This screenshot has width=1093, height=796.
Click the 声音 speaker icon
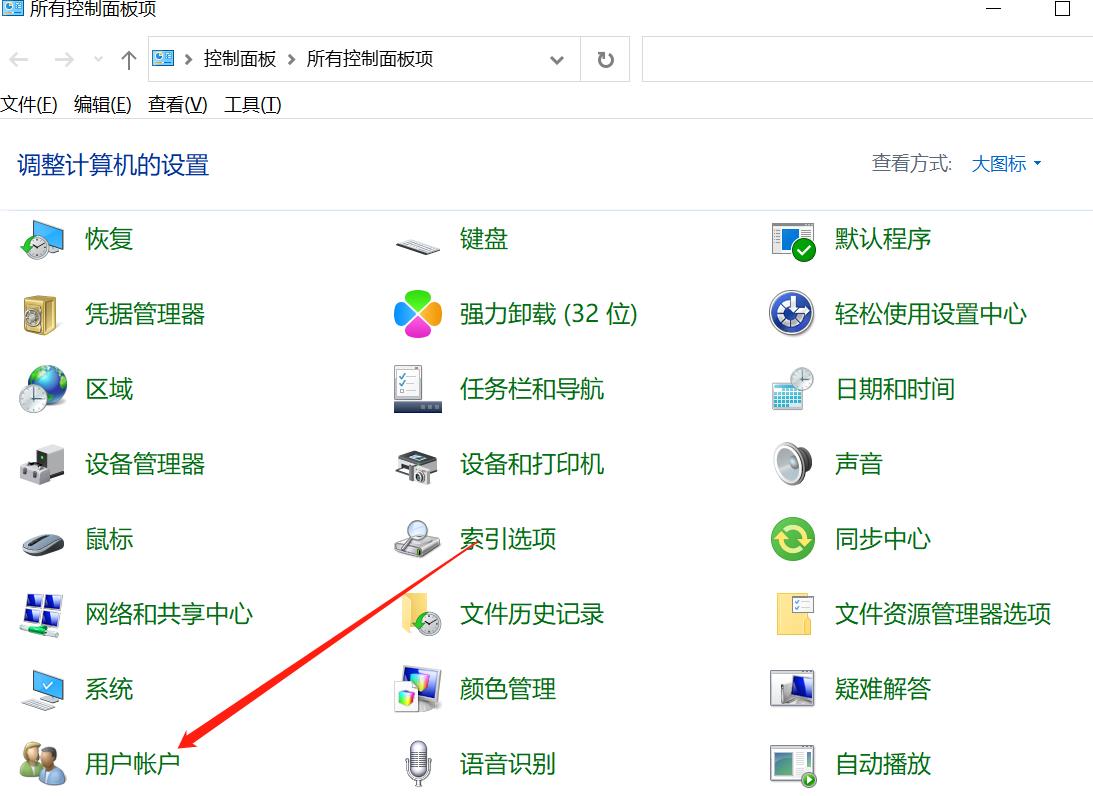pos(793,464)
